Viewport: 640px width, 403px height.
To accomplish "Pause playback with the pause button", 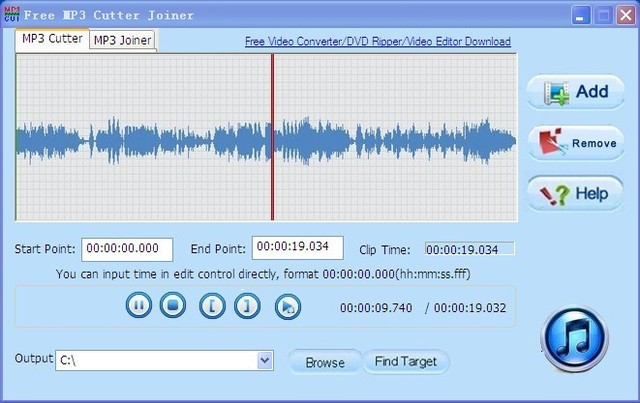I will (x=139, y=305).
